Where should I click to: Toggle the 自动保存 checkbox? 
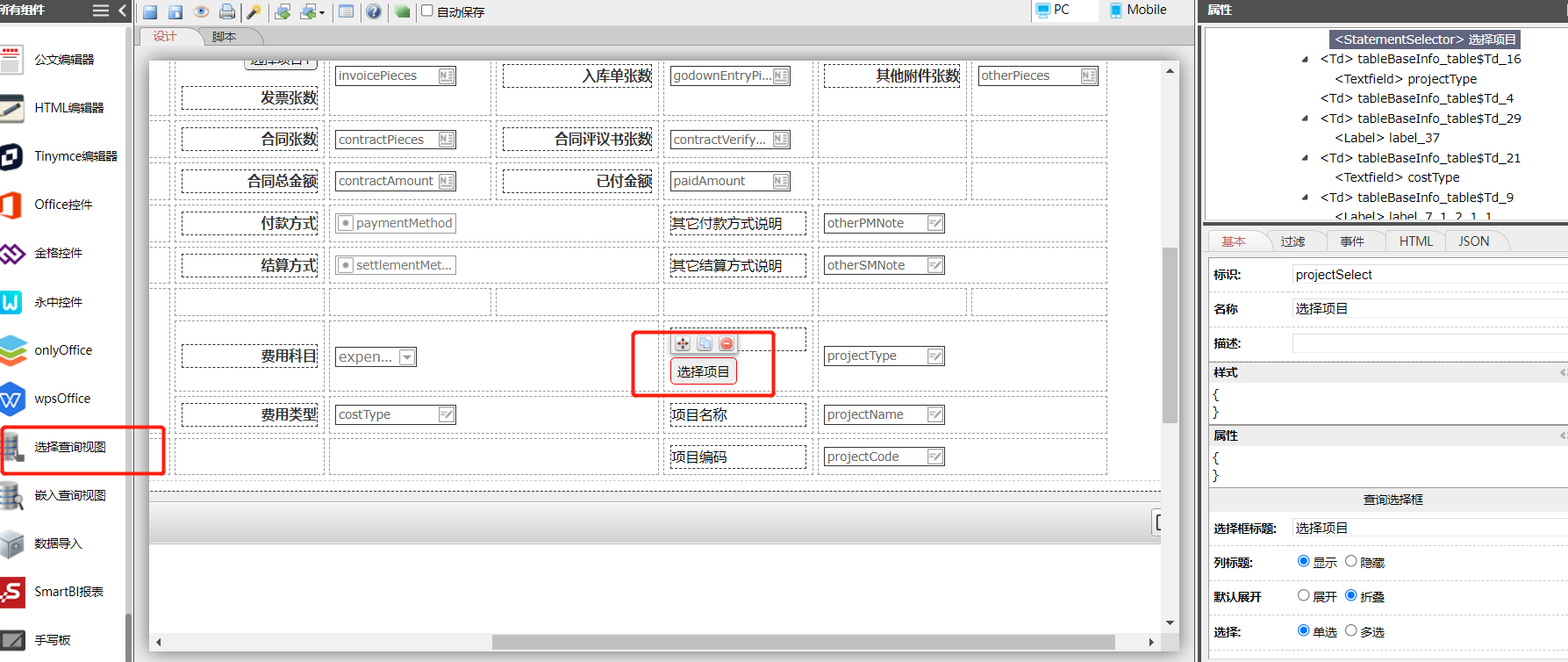pyautogui.click(x=427, y=11)
